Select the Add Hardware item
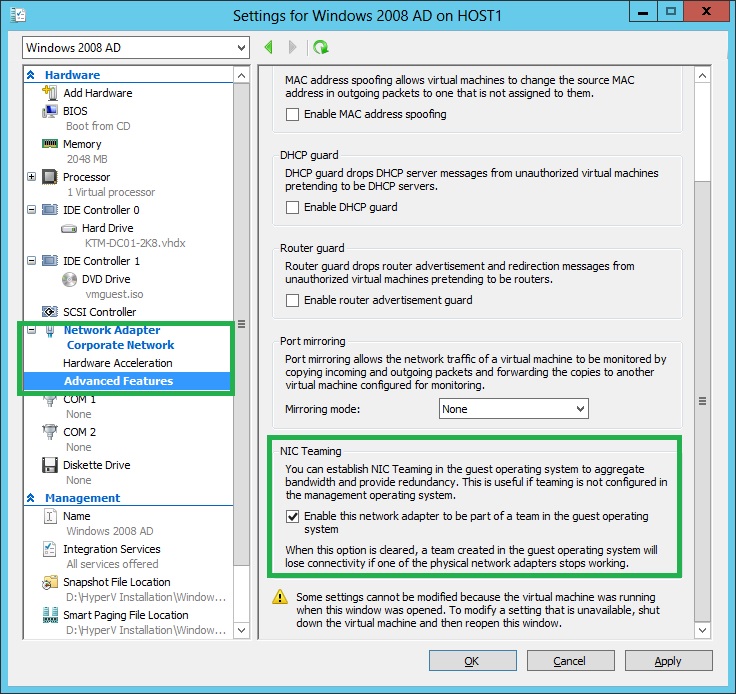This screenshot has width=736, height=694. [x=98, y=93]
